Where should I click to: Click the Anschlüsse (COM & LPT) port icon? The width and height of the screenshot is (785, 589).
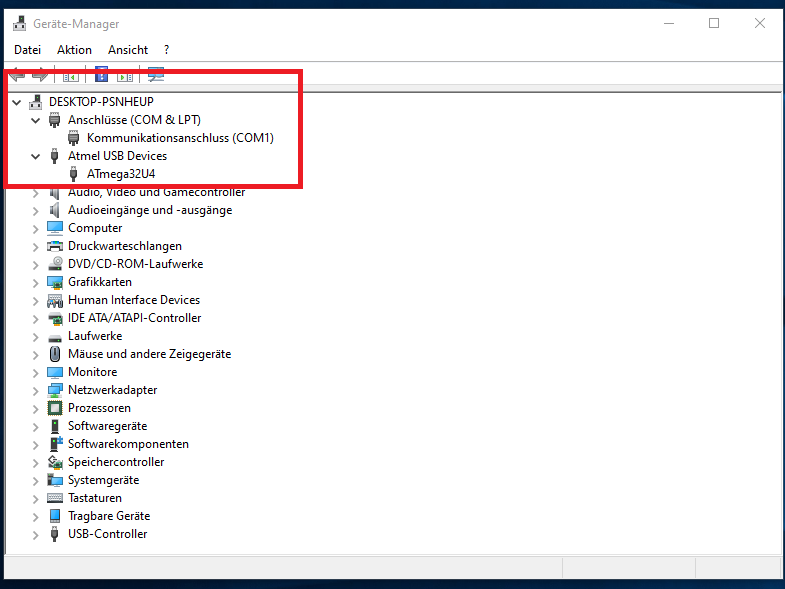click(55, 120)
